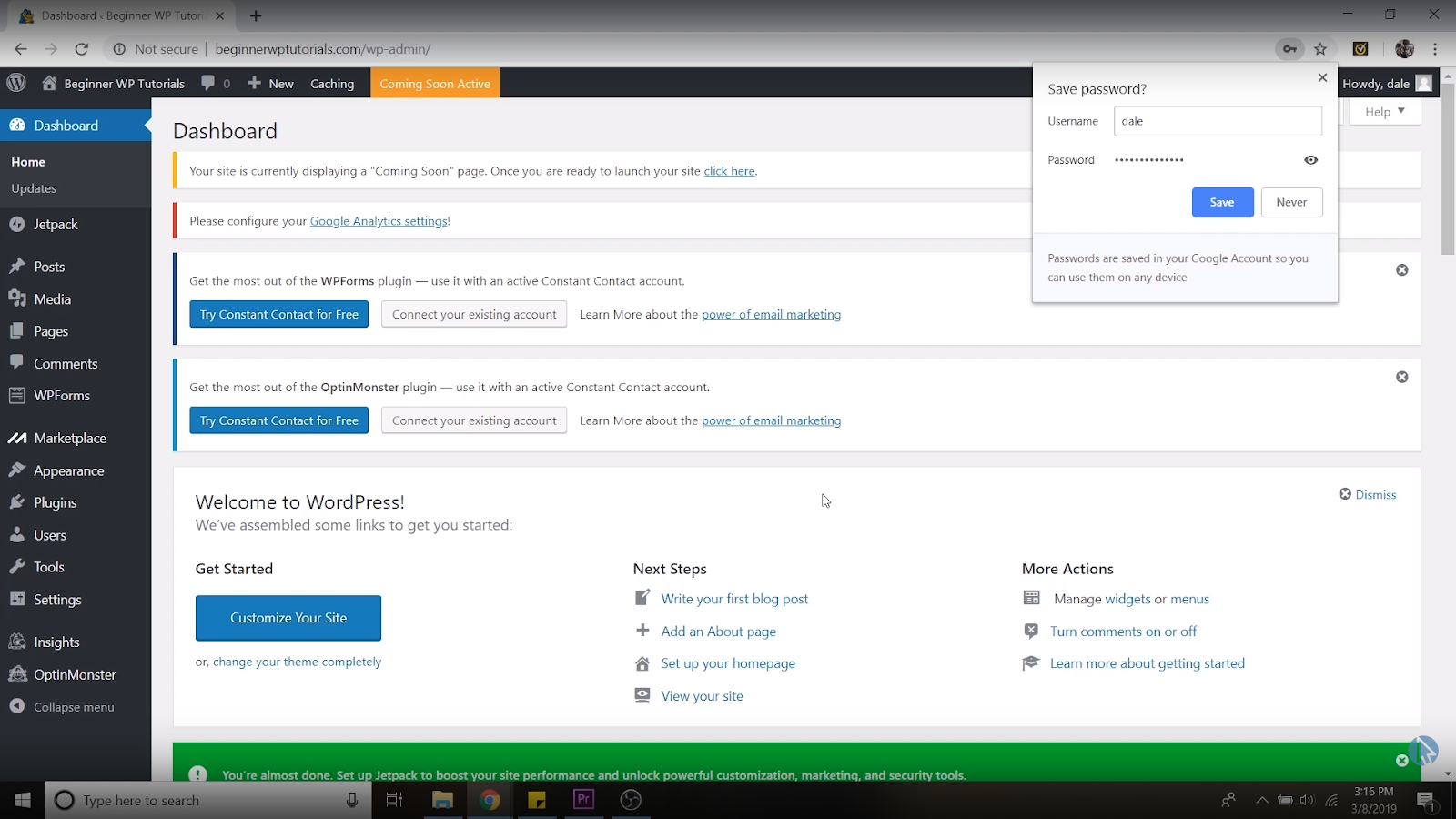Open the Caching admin bar menu

pyautogui.click(x=332, y=83)
